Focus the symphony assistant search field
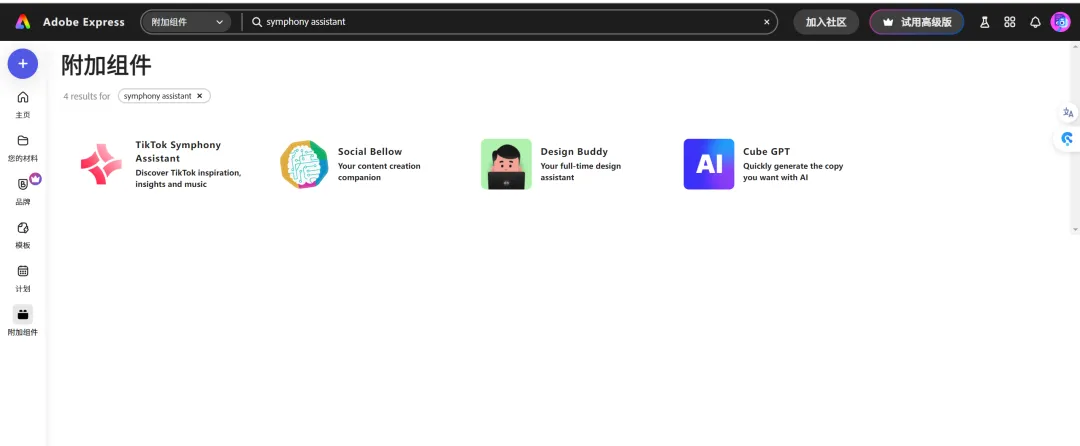Screen dimensions: 1080x446 coord(512,22)
